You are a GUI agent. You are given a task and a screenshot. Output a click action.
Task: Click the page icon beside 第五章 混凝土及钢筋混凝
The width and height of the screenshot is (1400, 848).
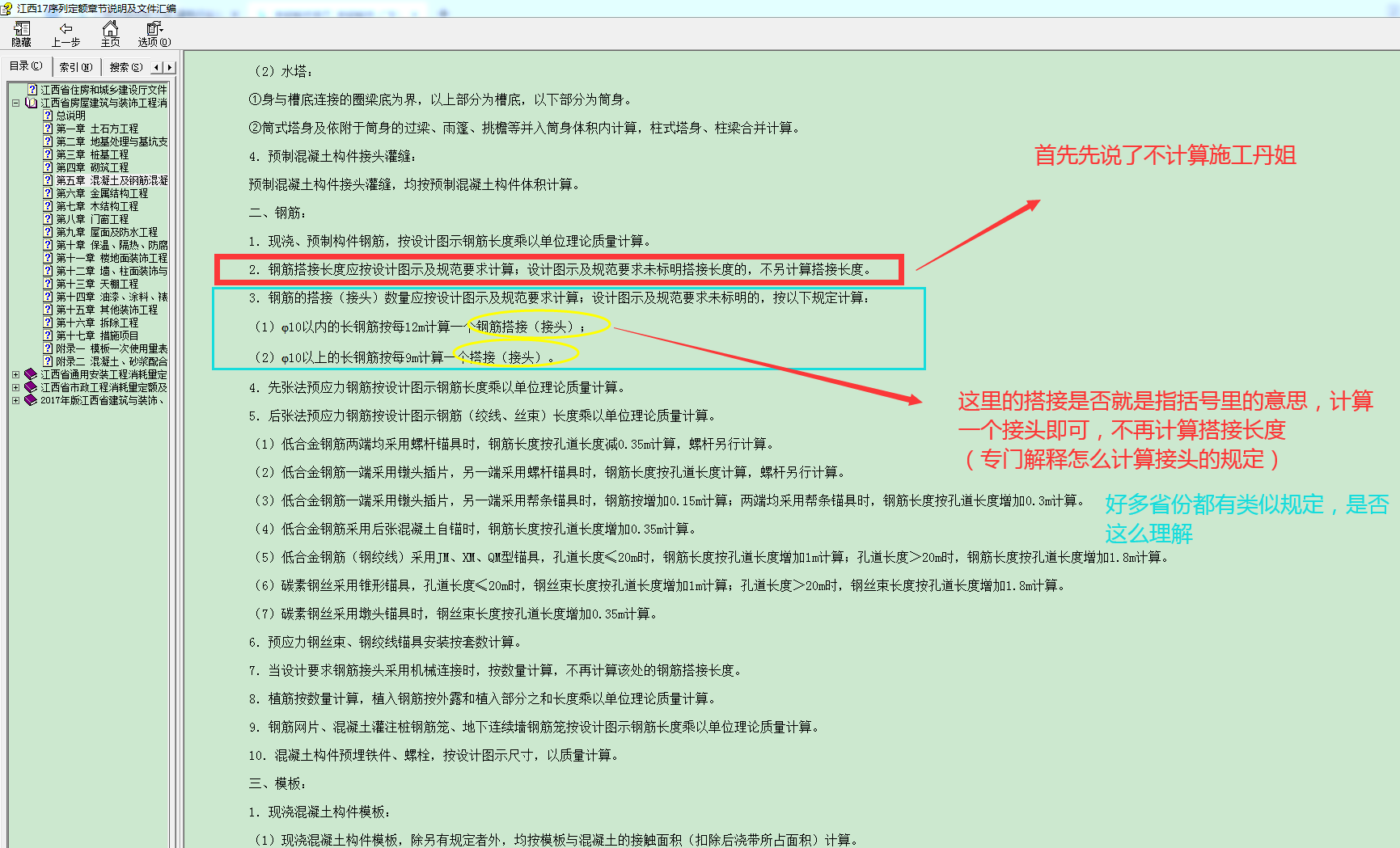pyautogui.click(x=48, y=180)
